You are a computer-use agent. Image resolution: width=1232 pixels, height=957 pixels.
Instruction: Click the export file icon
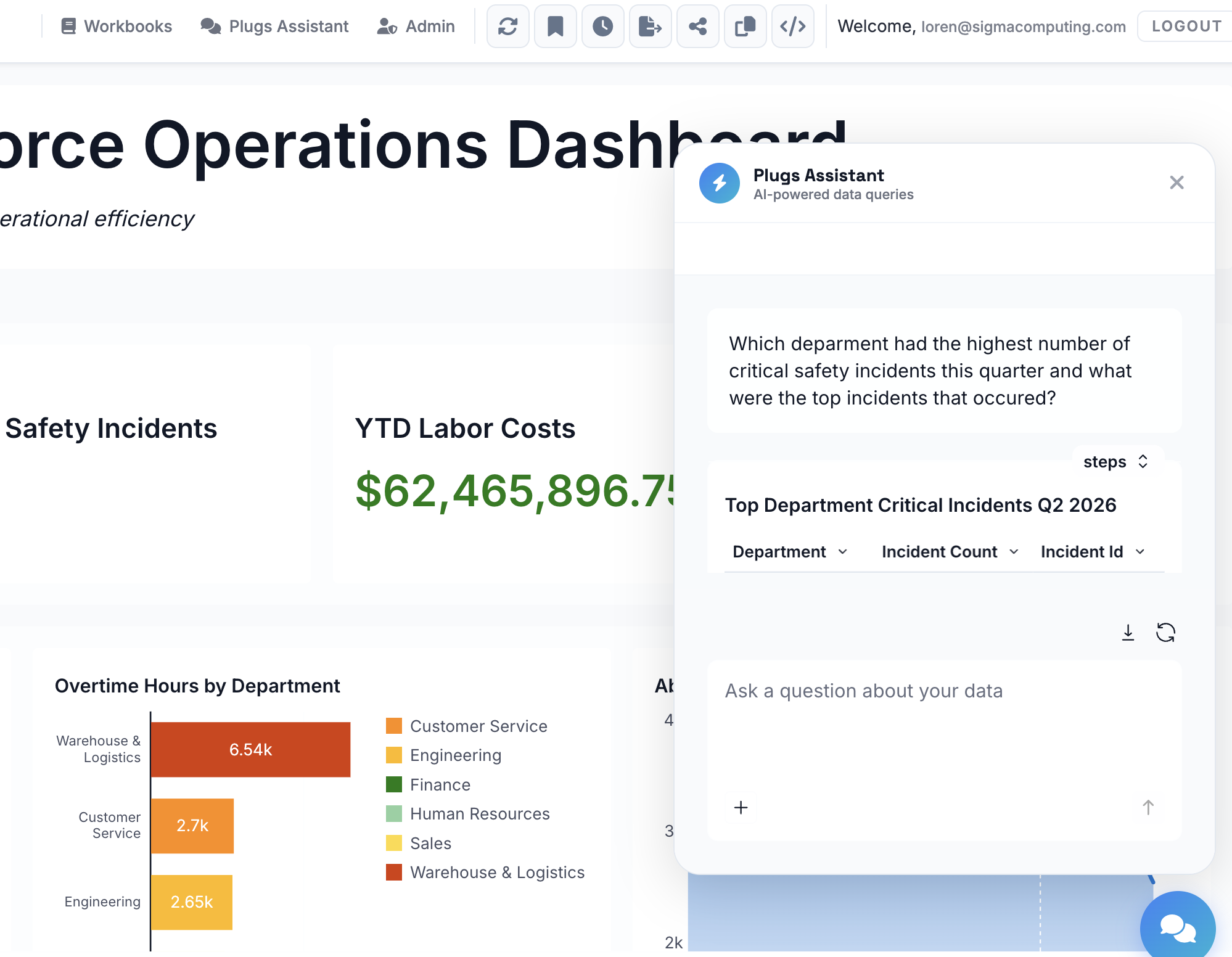[x=650, y=27]
